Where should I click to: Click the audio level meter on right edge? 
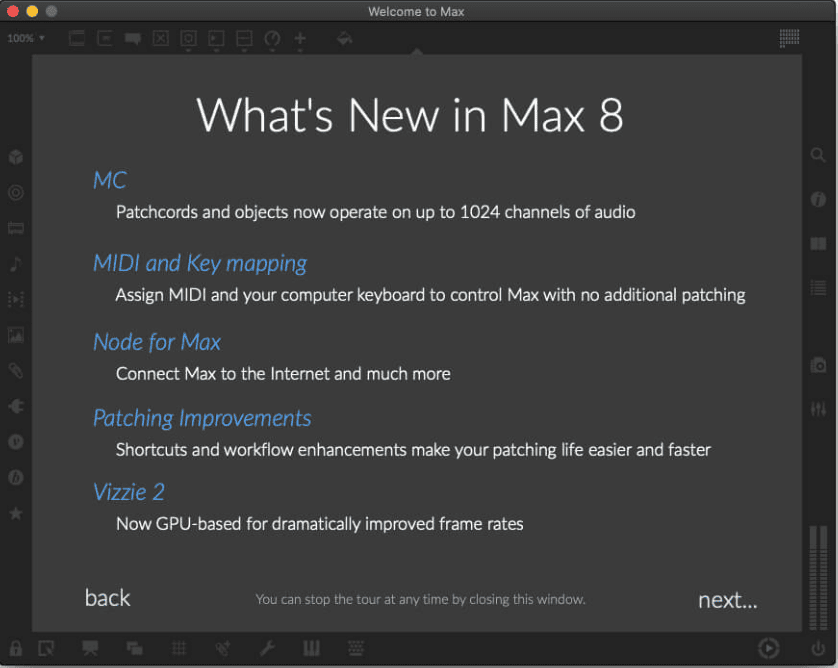click(818, 578)
